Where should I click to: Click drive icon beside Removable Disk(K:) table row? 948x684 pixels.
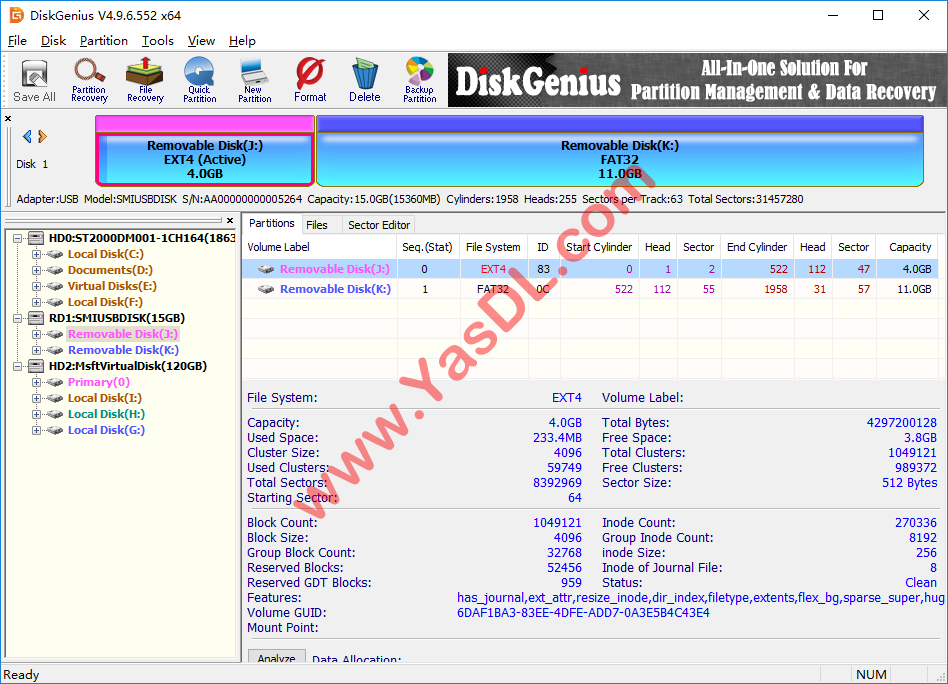click(266, 290)
